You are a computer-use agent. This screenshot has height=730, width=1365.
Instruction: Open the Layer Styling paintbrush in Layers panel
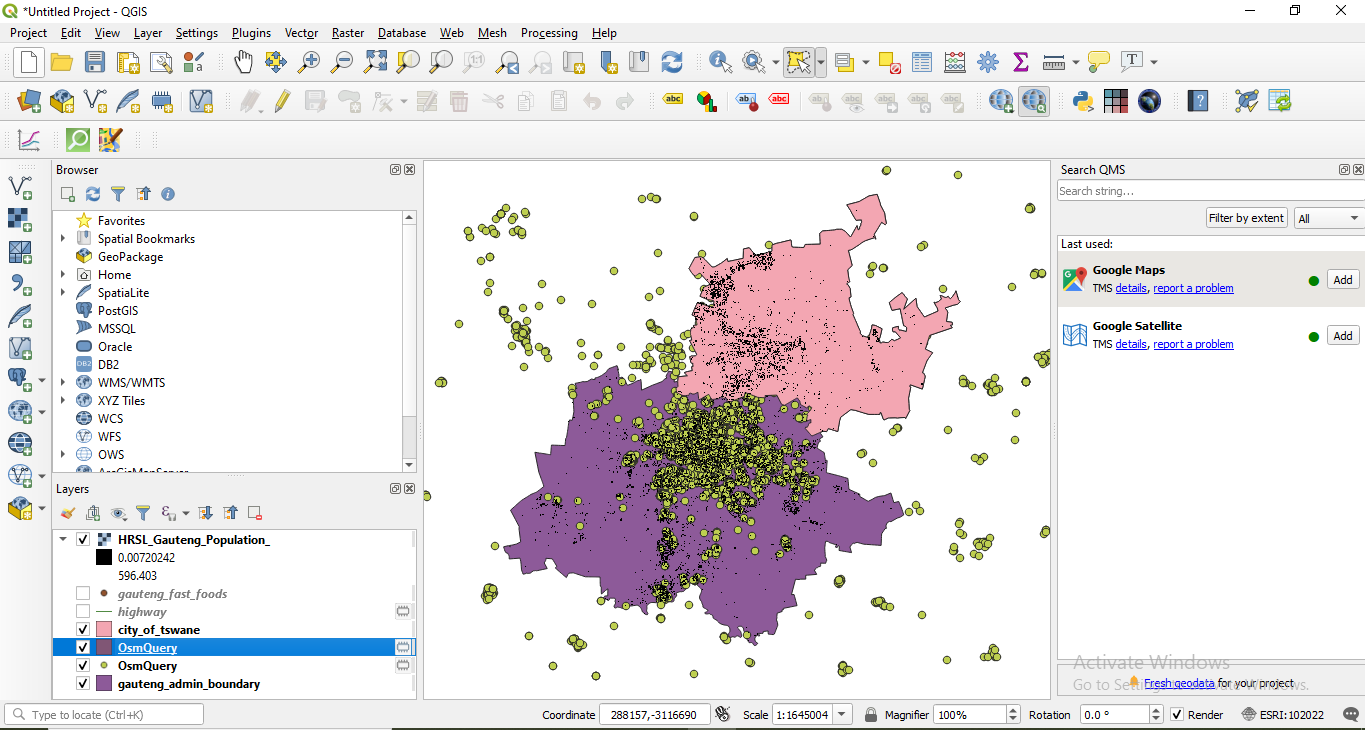[67, 513]
